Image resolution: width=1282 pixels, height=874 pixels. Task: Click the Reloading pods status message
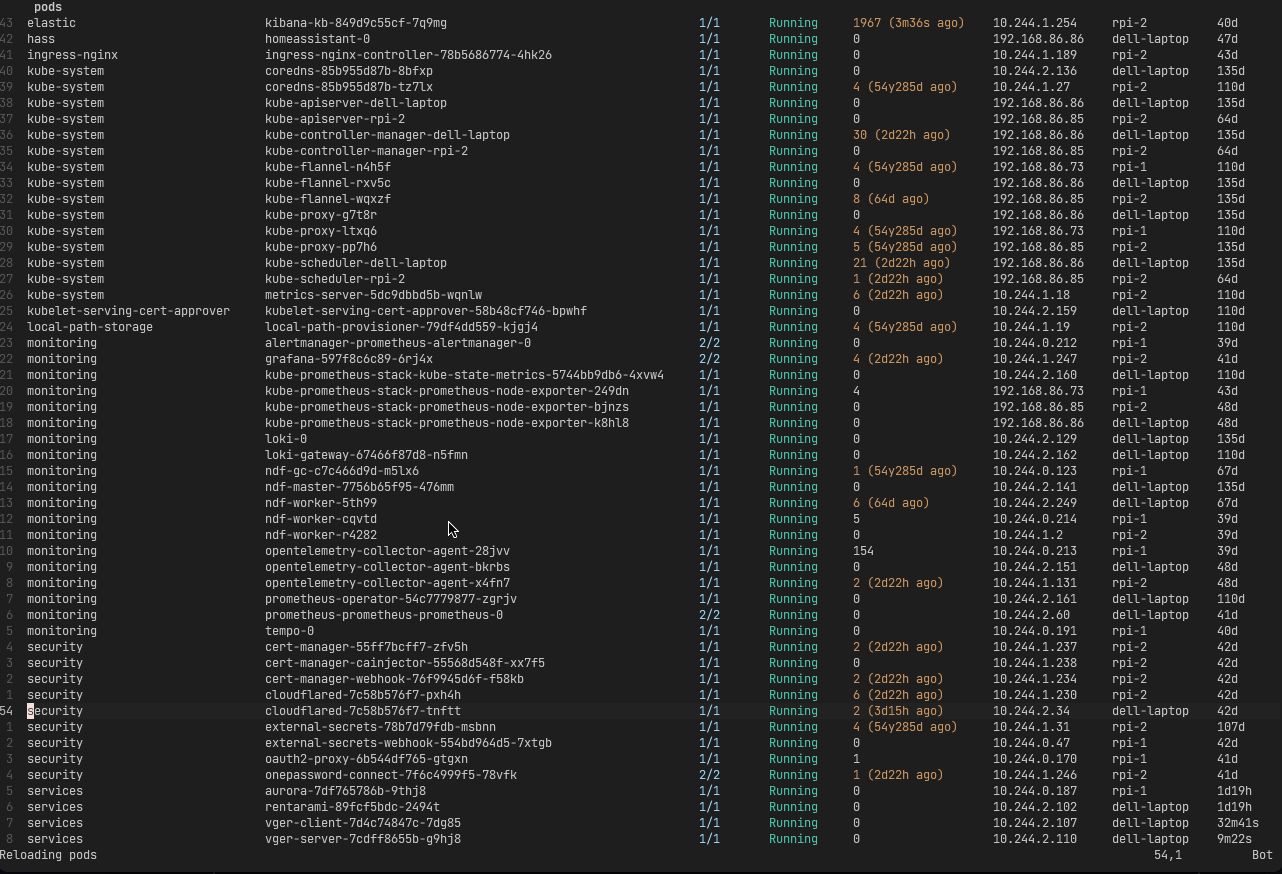[x=48, y=855]
